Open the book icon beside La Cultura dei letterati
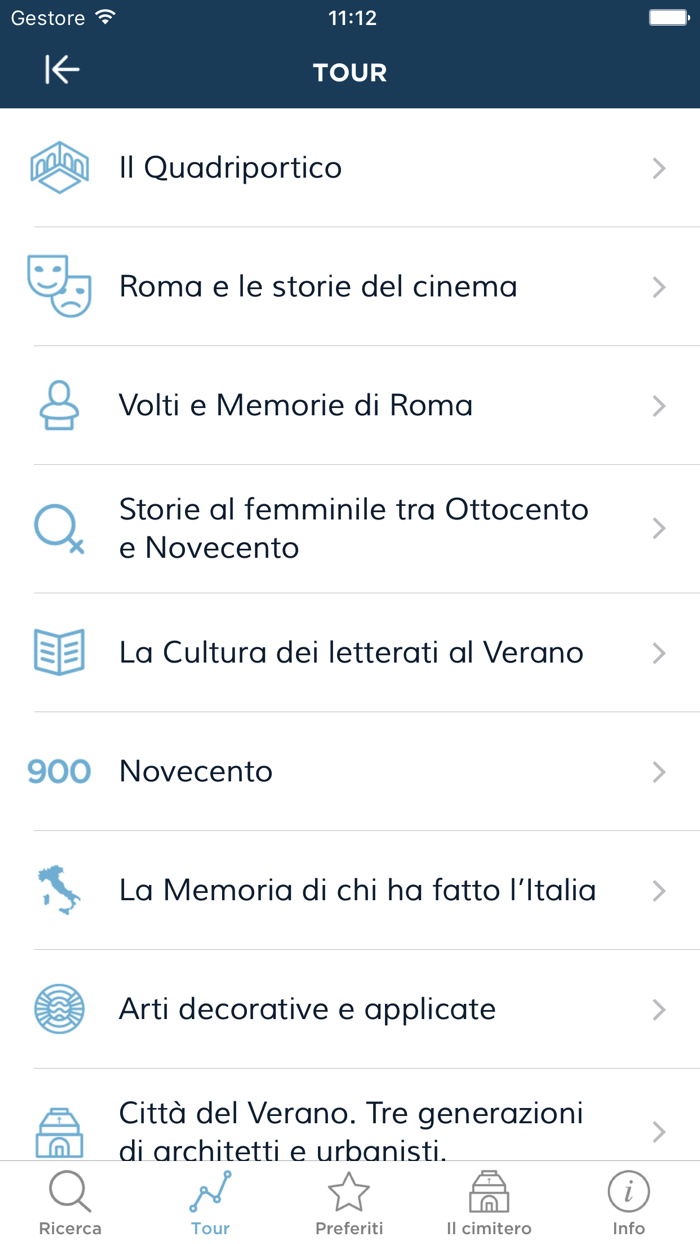Screen dimensions: 700x1244 coord(59,652)
